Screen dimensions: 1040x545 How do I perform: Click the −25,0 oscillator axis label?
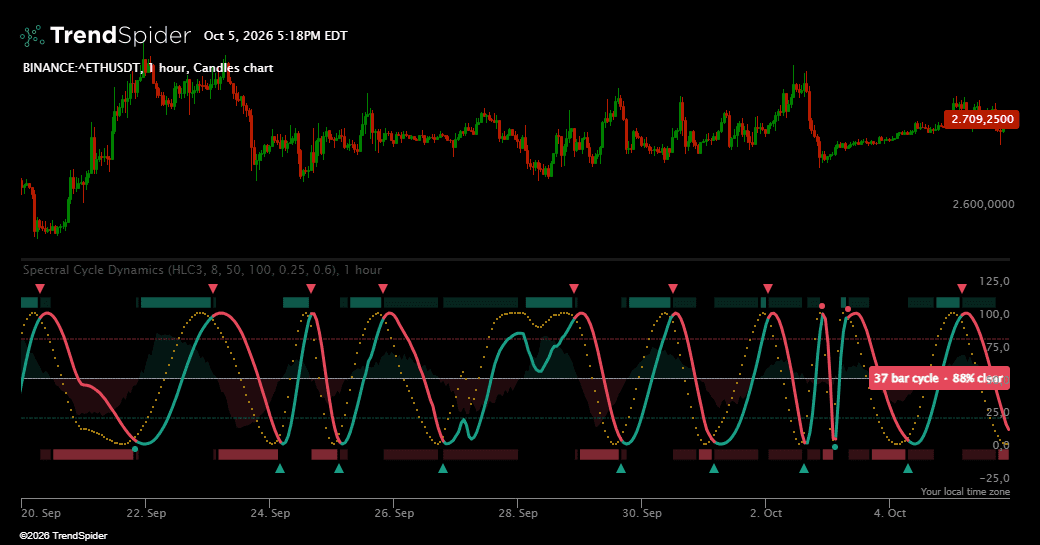click(994, 478)
